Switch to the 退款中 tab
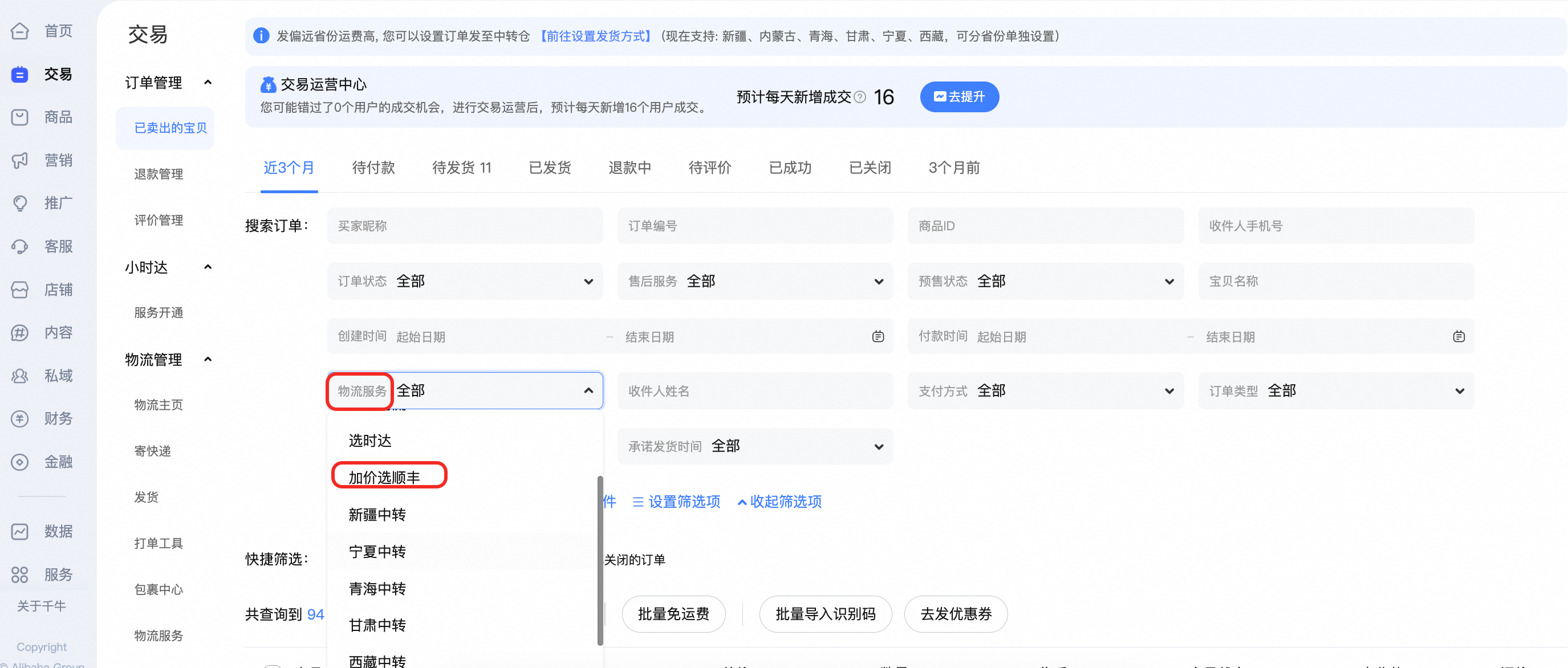This screenshot has width=1568, height=668. pos(629,168)
